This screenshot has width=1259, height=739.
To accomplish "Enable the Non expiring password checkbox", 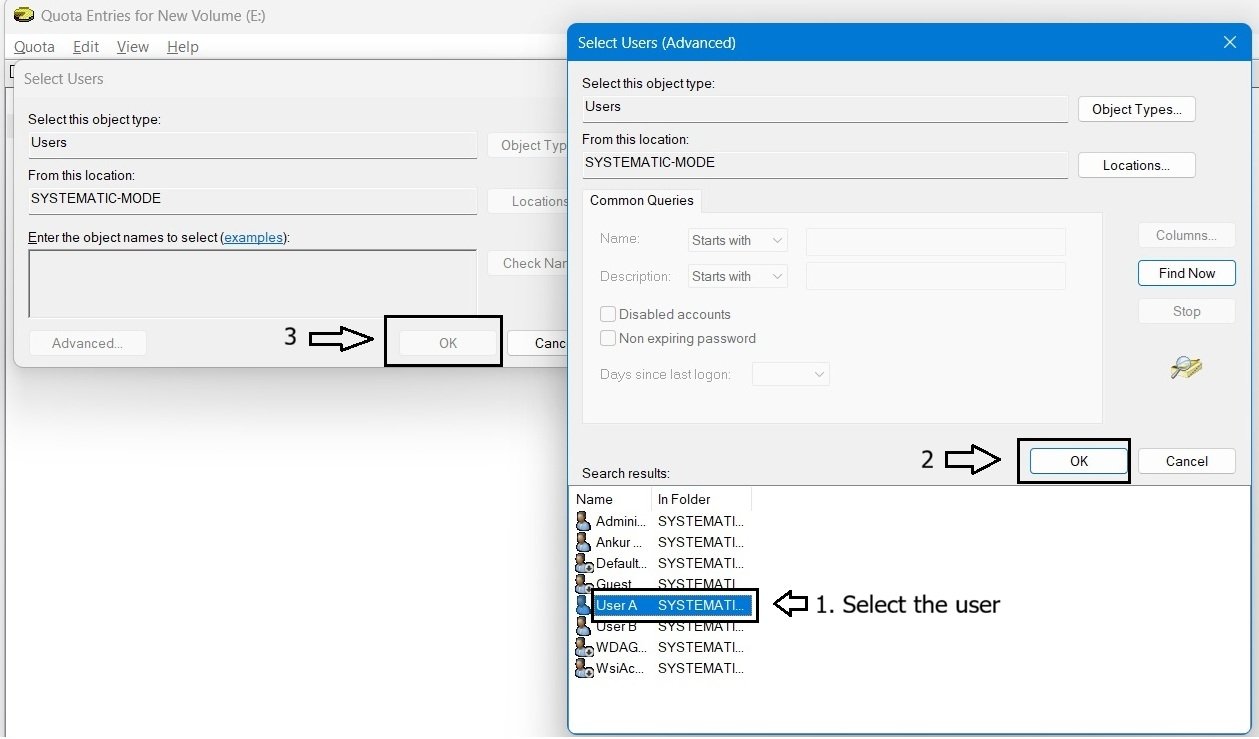I will (608, 338).
